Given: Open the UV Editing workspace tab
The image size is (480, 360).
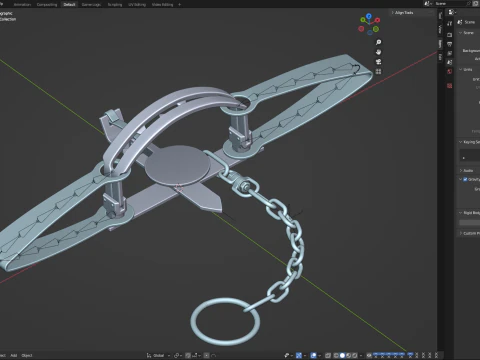Looking at the screenshot, I should [137, 4].
